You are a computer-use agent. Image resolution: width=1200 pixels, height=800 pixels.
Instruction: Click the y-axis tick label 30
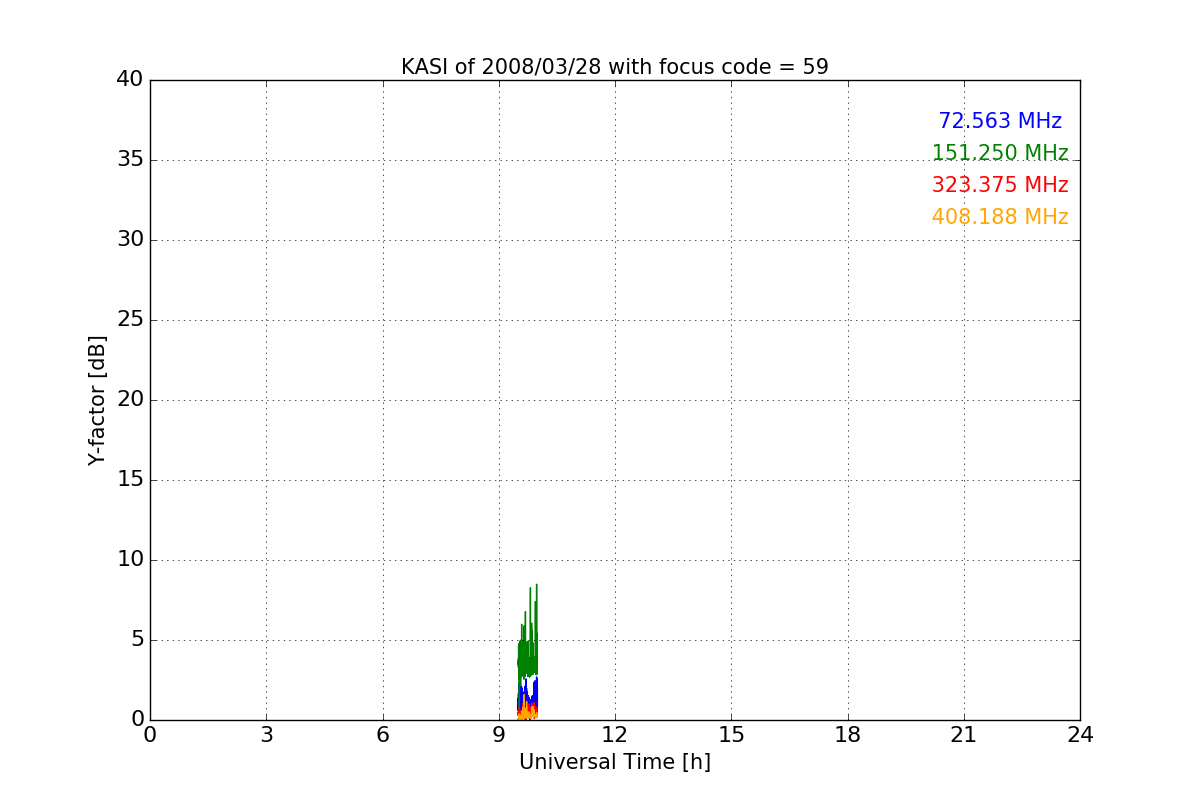coord(130,240)
